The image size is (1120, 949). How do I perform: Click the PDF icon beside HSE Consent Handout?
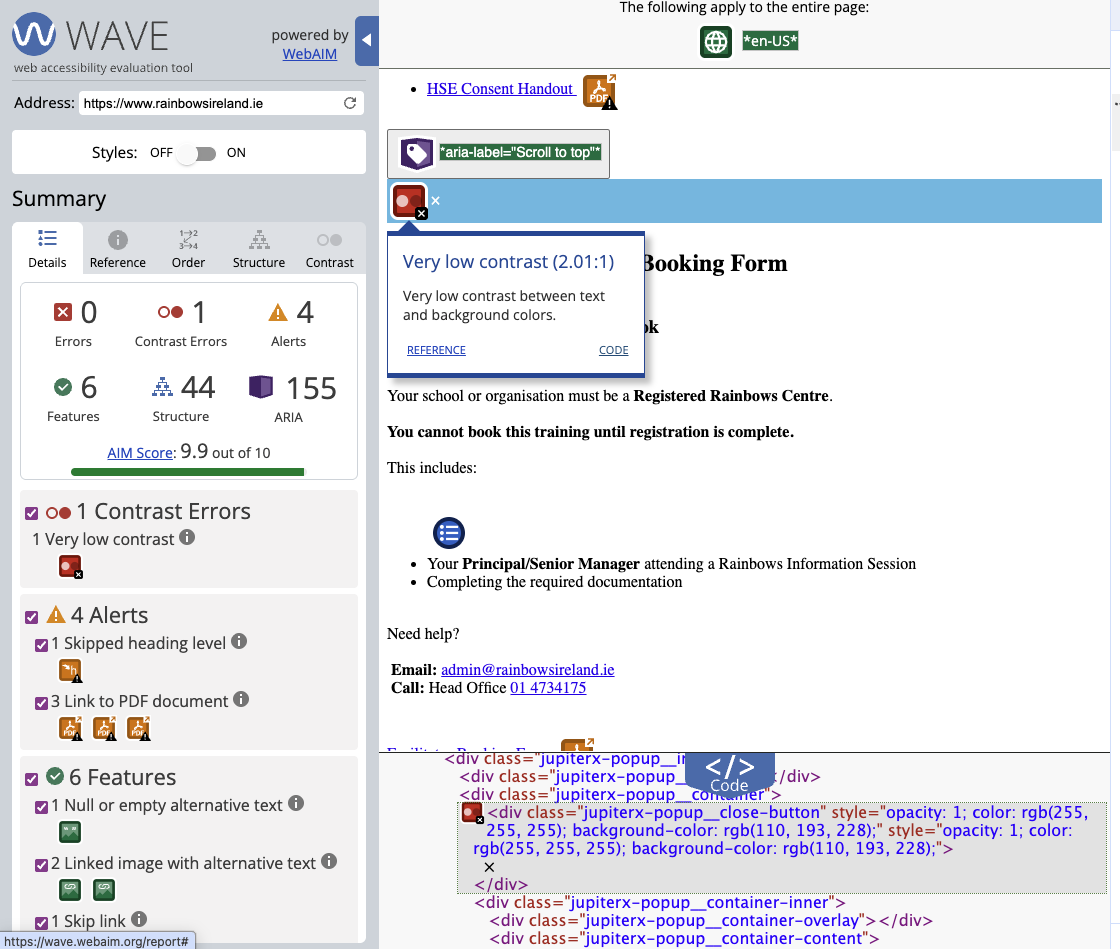[x=599, y=91]
